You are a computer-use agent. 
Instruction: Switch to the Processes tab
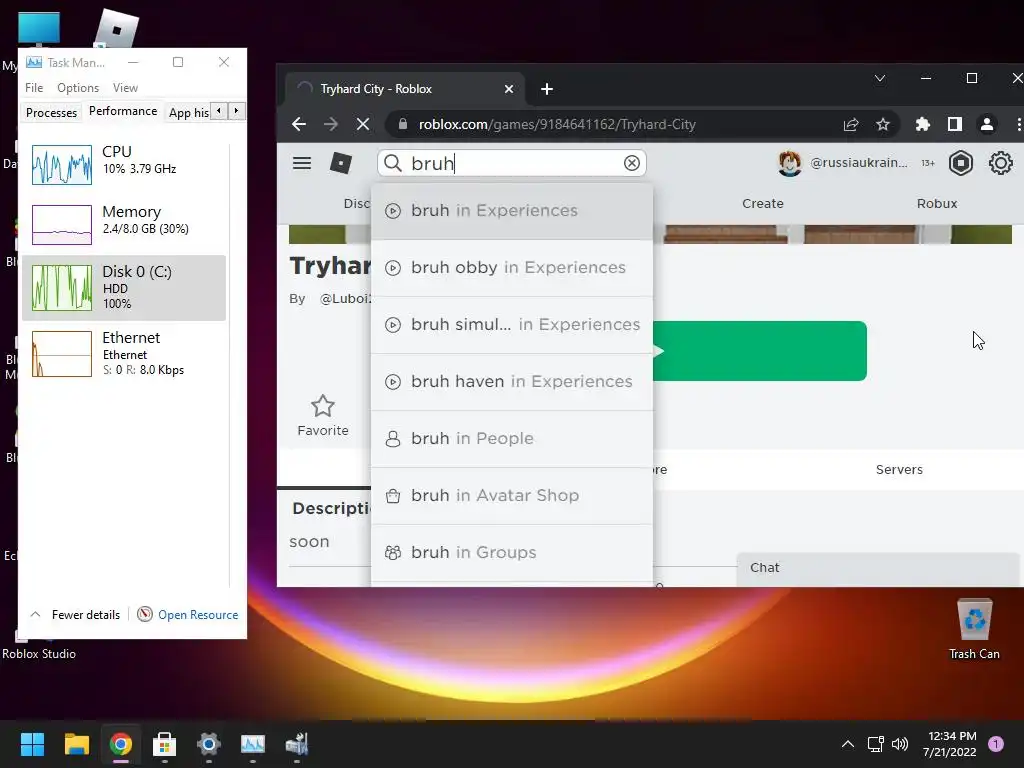coord(52,113)
